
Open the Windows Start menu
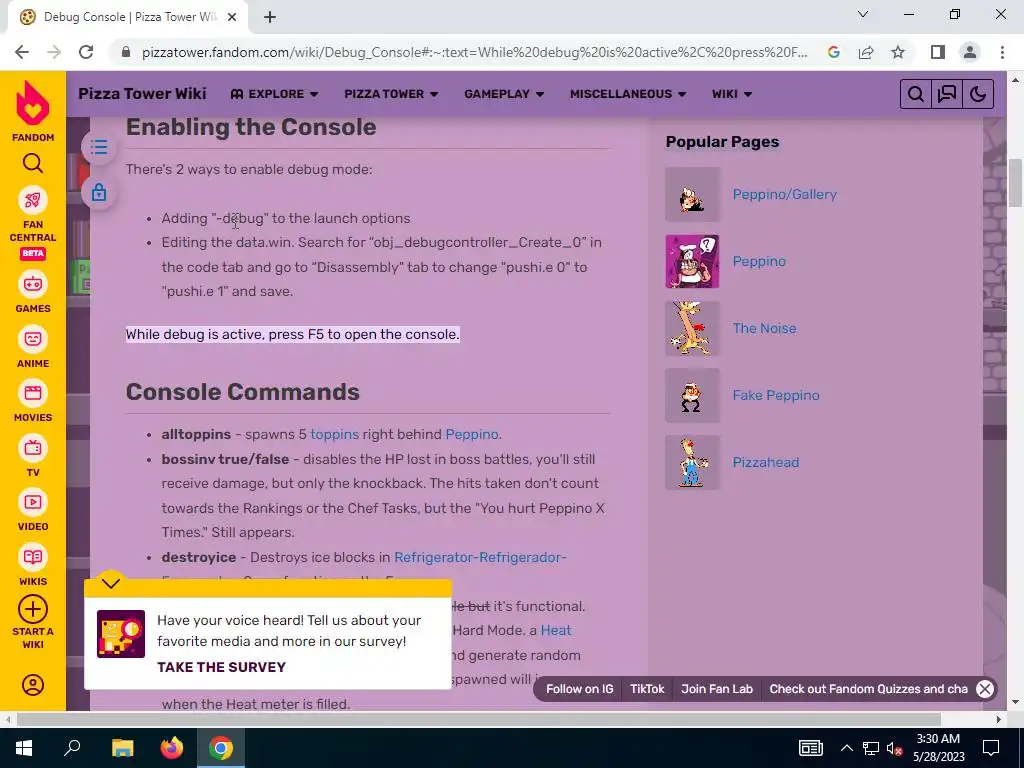click(24, 748)
